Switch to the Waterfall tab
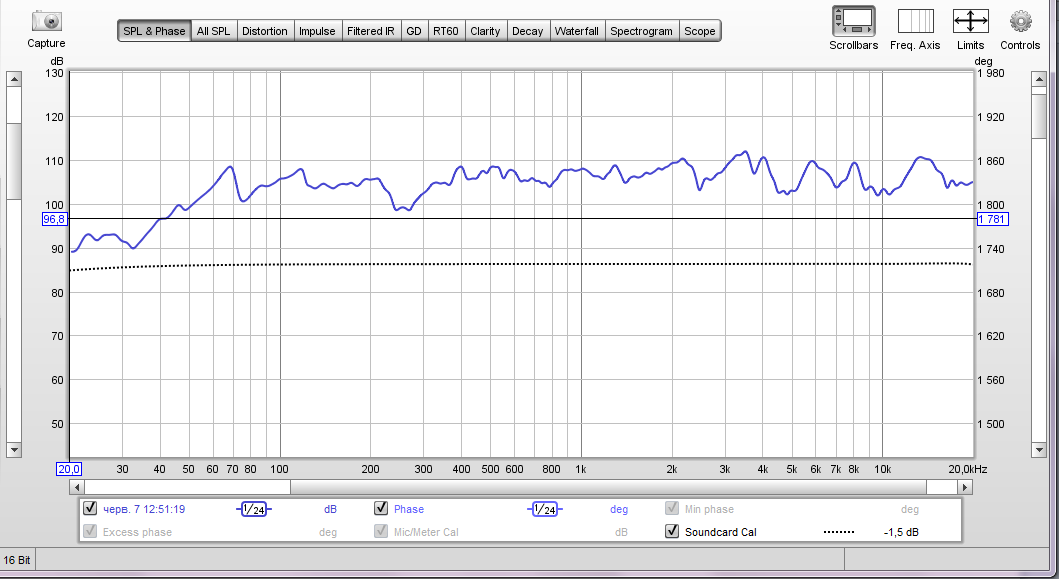The image size is (1059, 579). point(577,31)
